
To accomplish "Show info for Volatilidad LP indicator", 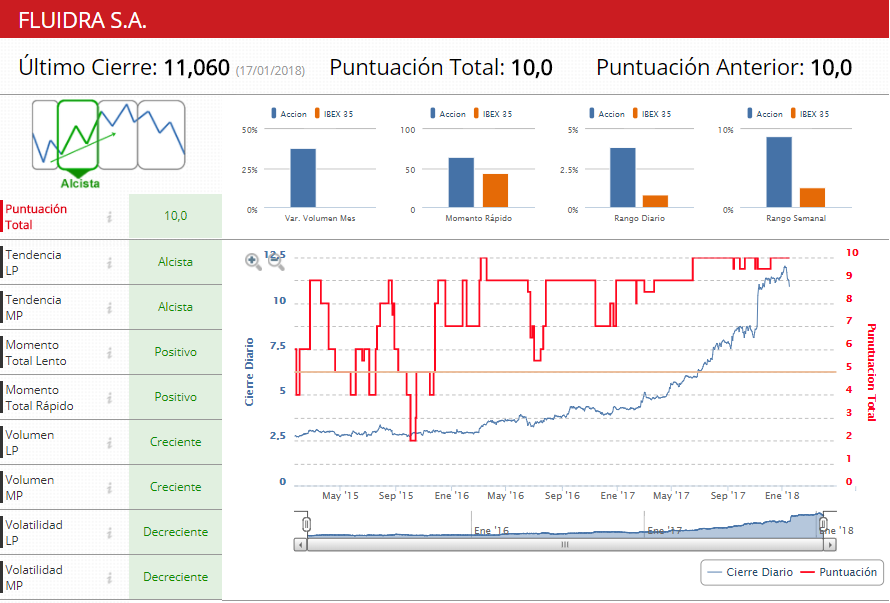I will (x=110, y=532).
